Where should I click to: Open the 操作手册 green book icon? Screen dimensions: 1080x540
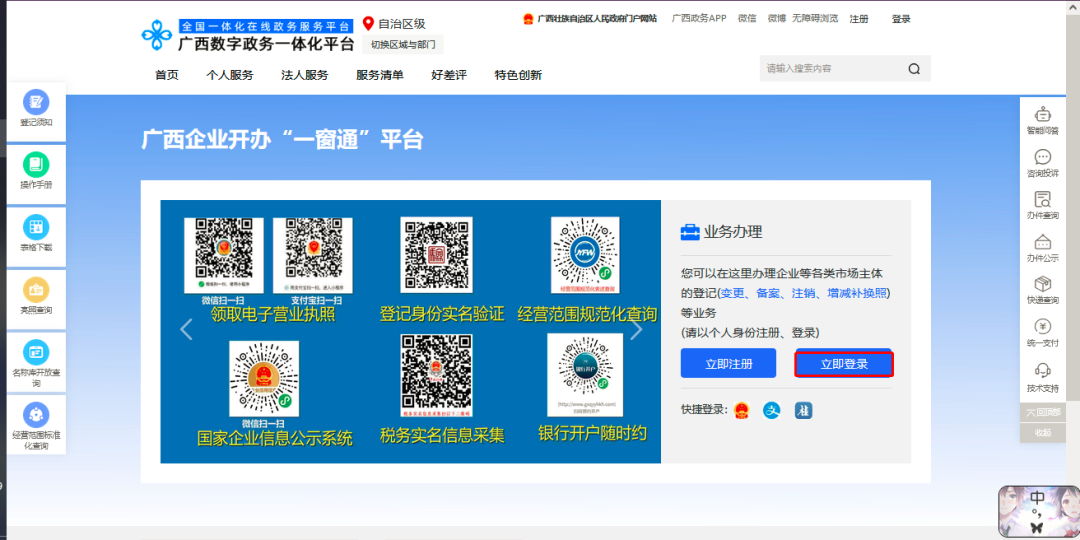[36, 165]
